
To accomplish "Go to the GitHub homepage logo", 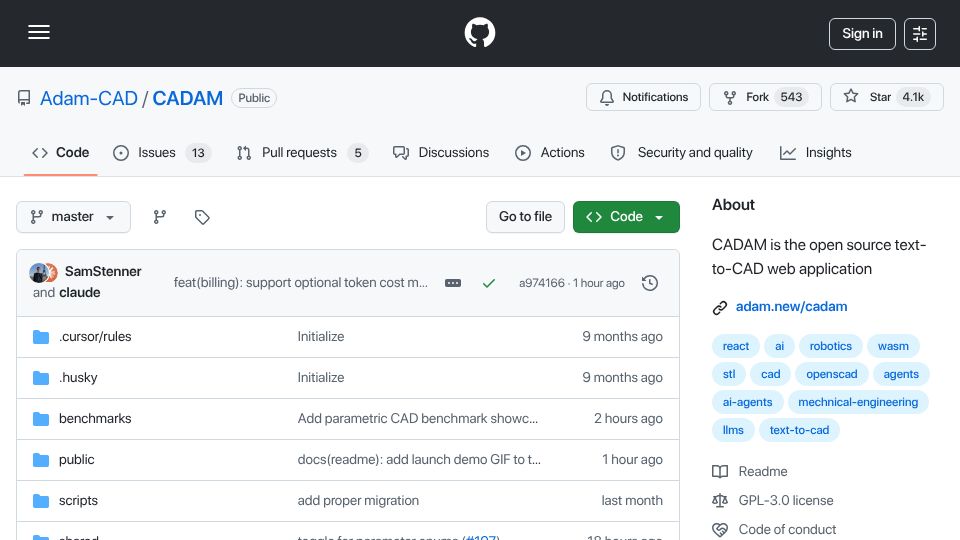I will (479, 32).
